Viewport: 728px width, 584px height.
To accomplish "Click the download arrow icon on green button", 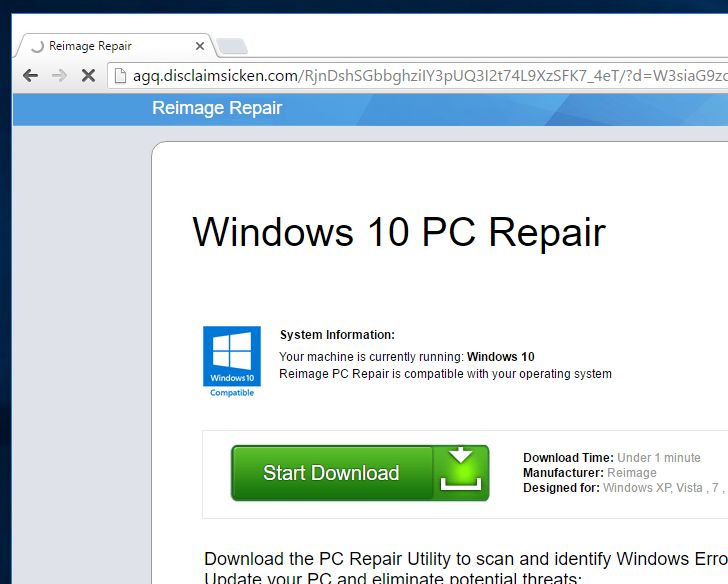I will click(x=461, y=470).
